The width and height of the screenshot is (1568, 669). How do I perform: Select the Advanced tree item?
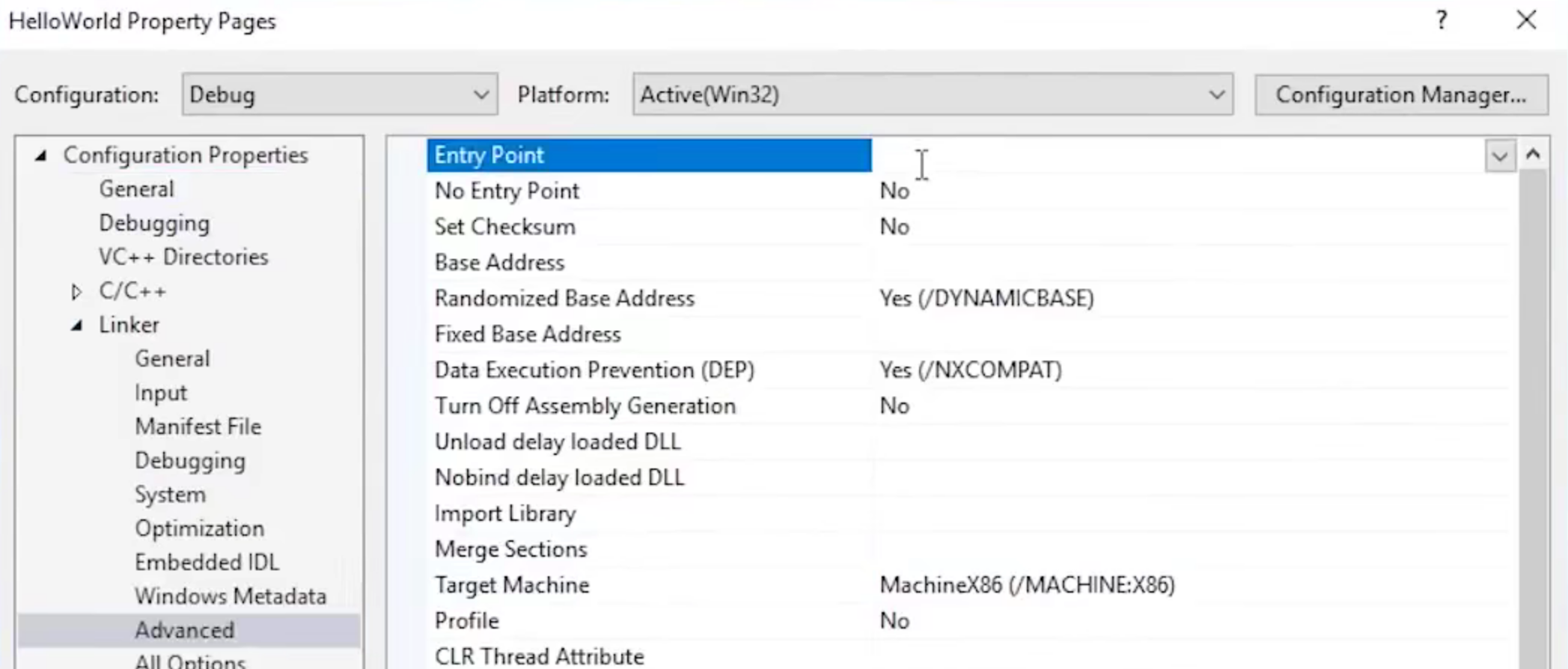tap(184, 630)
